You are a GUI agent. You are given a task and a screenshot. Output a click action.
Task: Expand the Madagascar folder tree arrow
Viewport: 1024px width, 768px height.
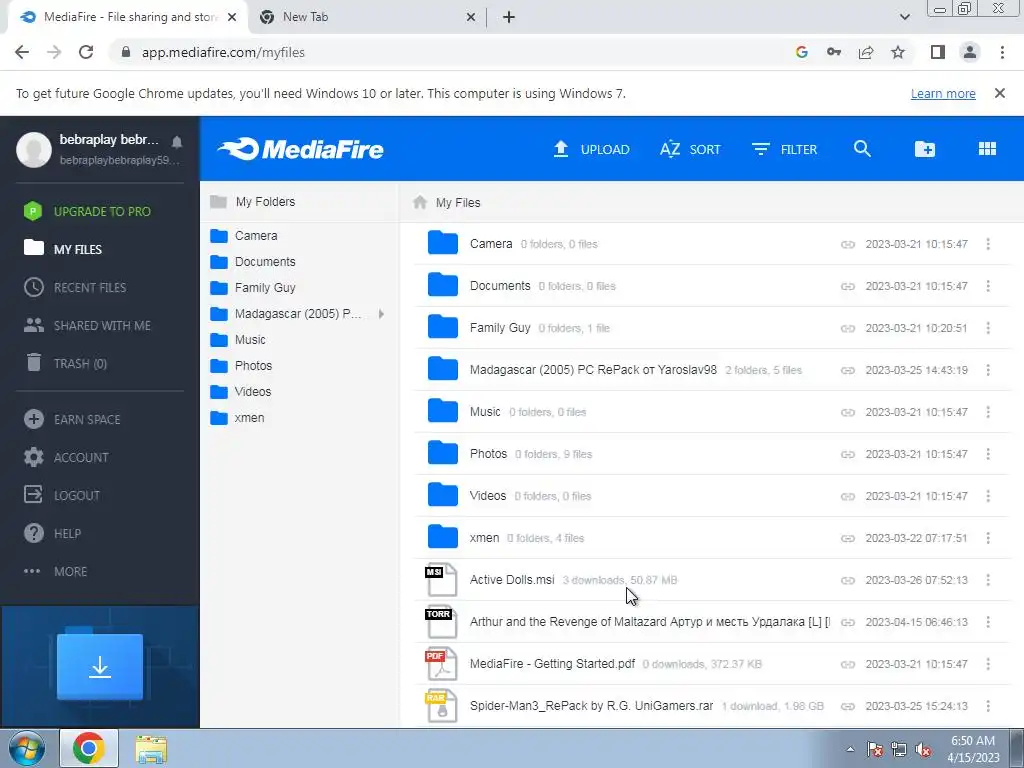pyautogui.click(x=381, y=314)
